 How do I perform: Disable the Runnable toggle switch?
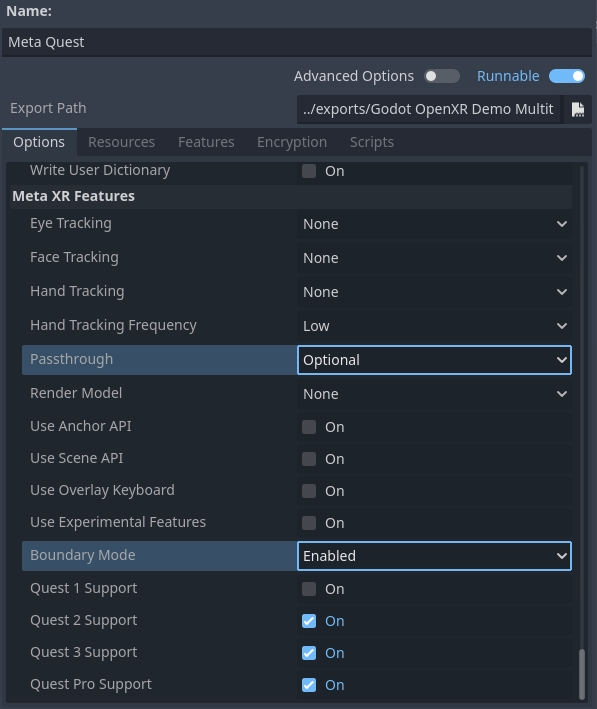pyautogui.click(x=567, y=76)
